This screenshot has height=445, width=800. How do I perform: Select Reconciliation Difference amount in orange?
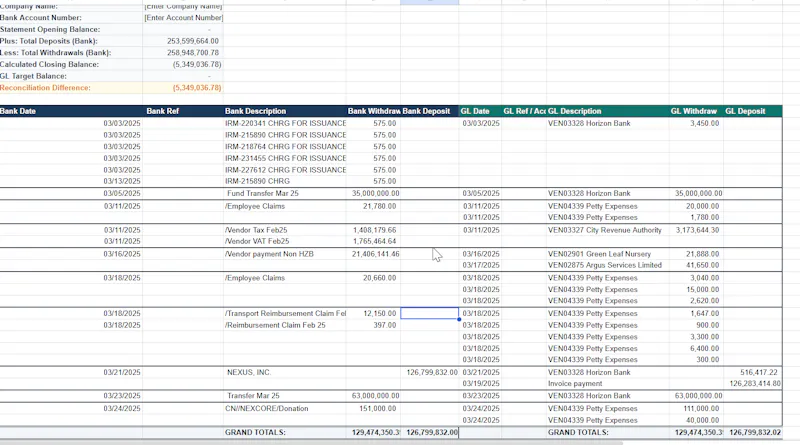[183, 88]
